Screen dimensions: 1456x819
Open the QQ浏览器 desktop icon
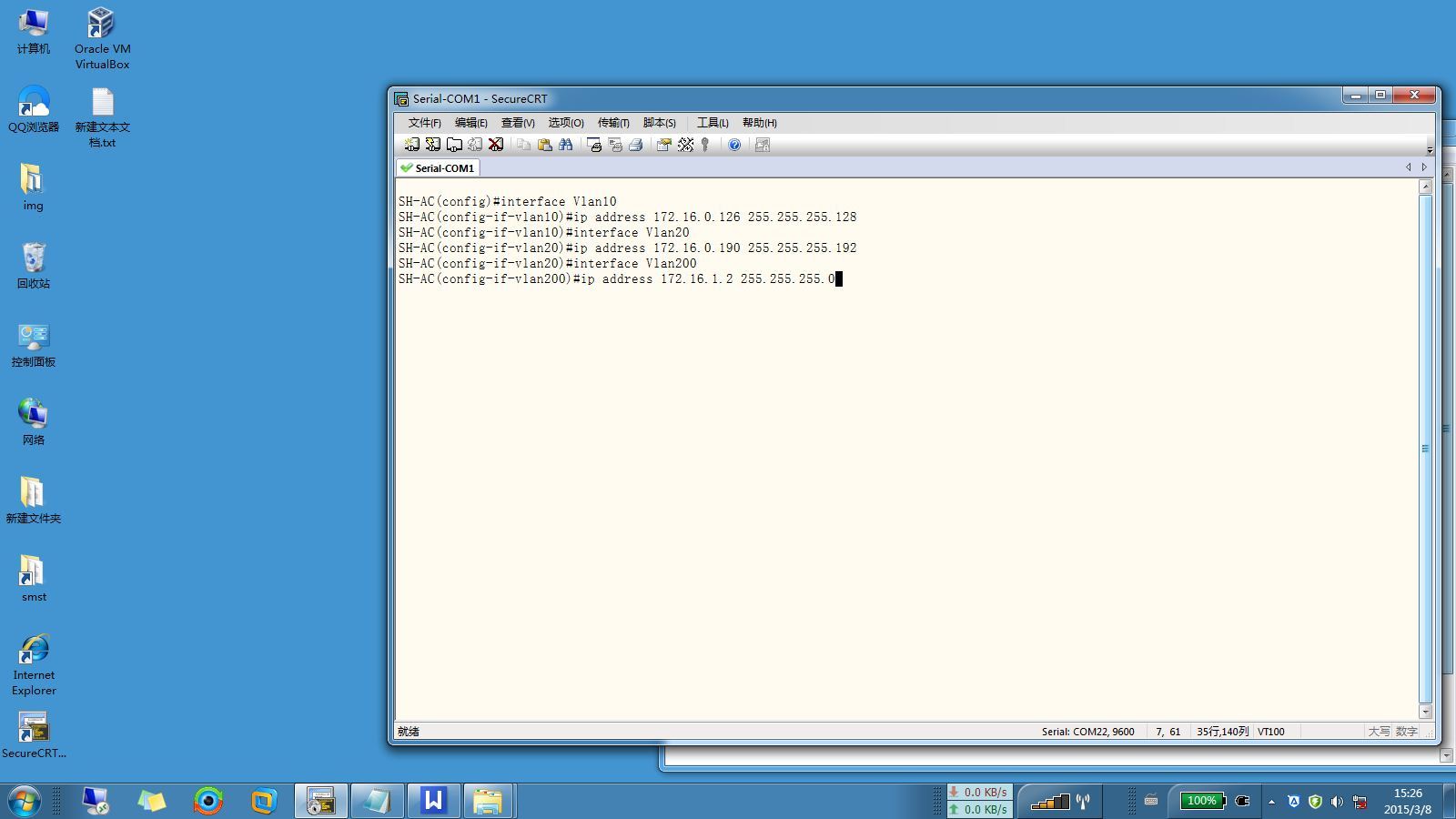point(34,109)
